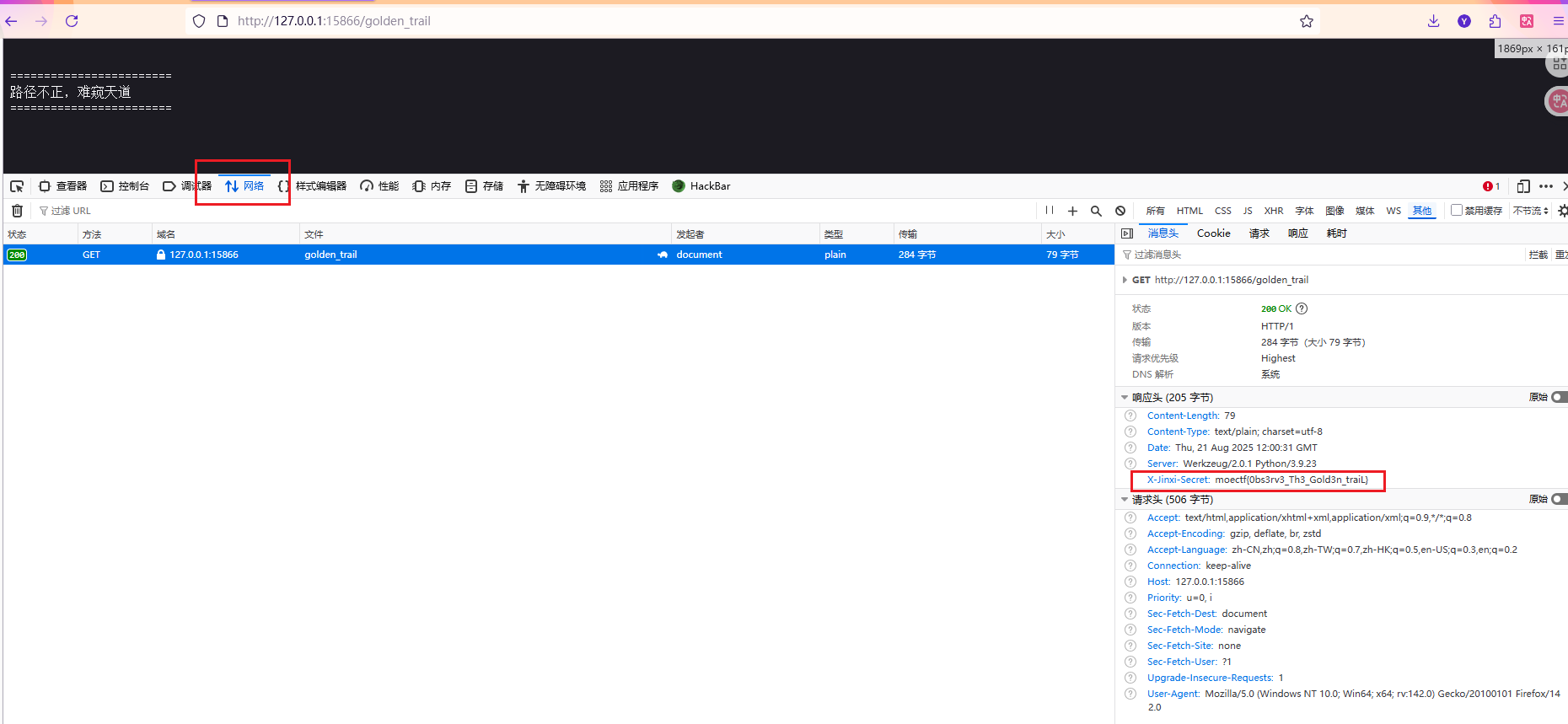Toggle raw view for 响应头 section
1568x724 pixels.
[x=1558, y=397]
